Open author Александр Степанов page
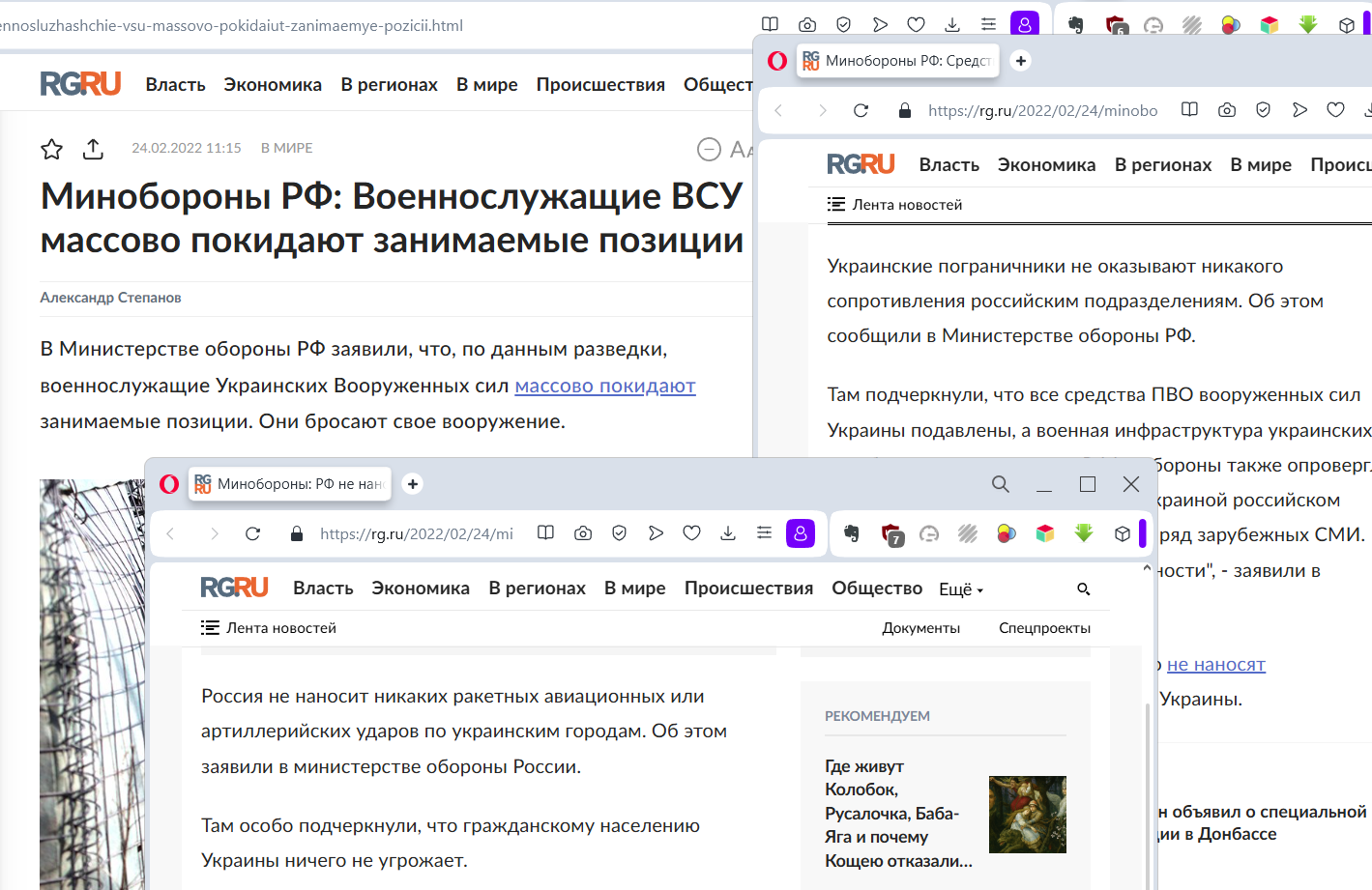The image size is (1372, 890). pyautogui.click(x=110, y=298)
